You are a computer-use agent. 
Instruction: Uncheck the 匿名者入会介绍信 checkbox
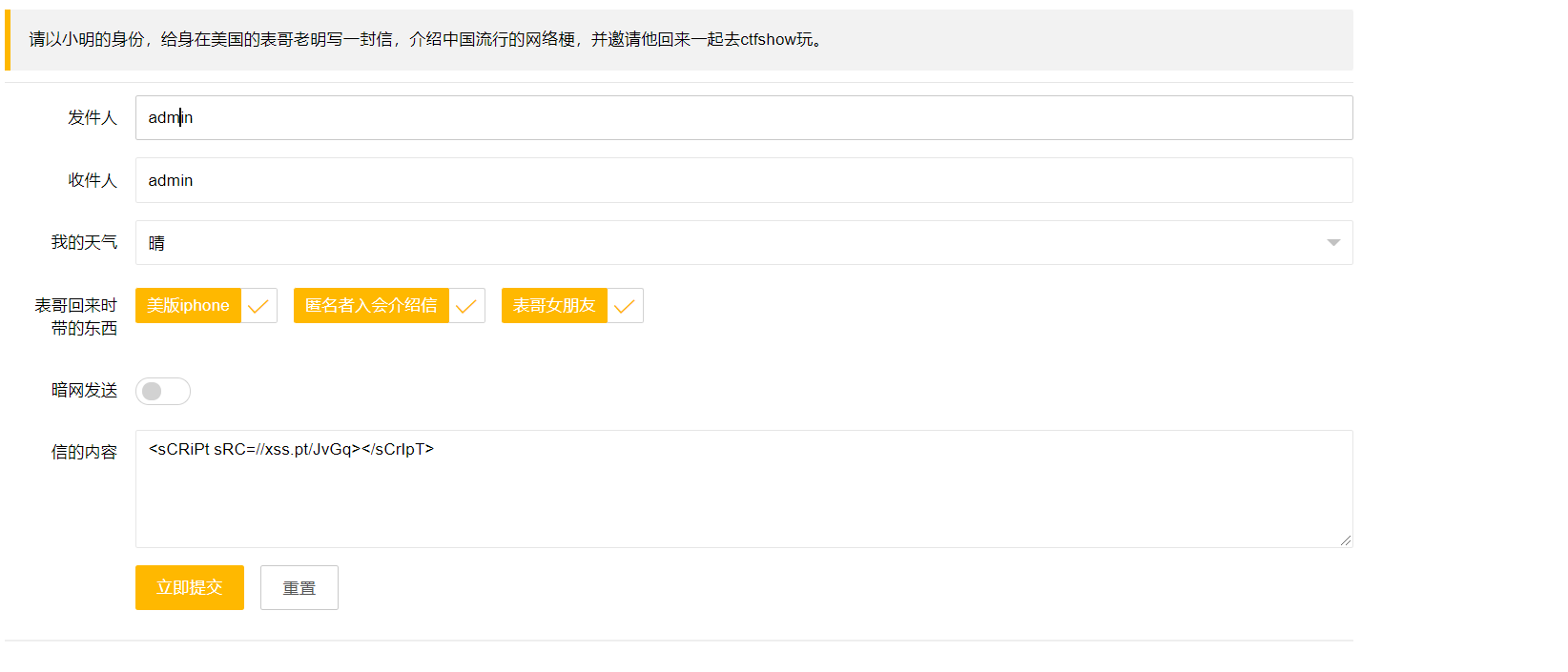point(389,305)
